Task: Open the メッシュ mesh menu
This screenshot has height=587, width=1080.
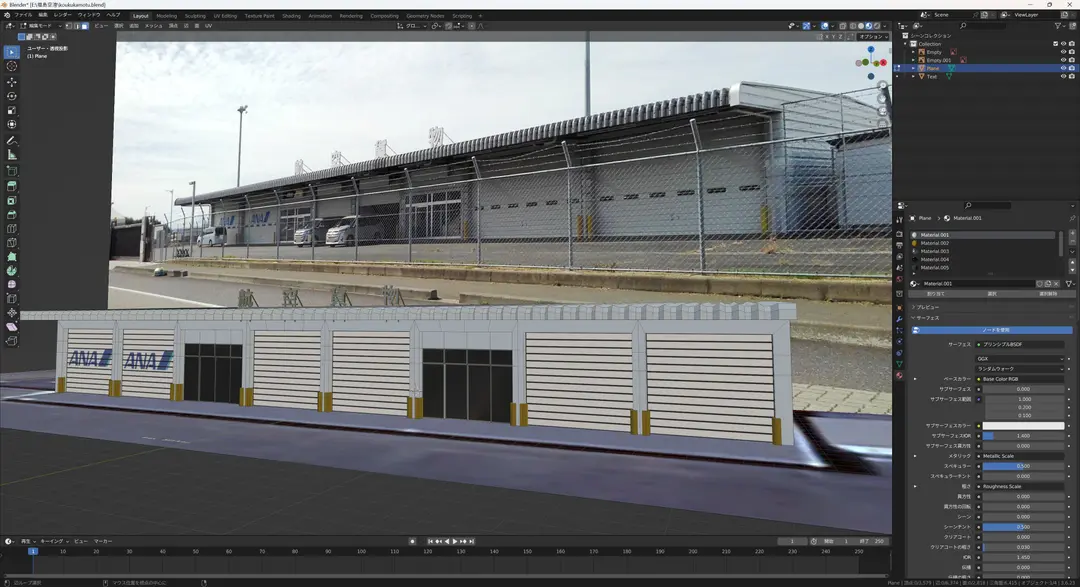Action: click(x=153, y=25)
